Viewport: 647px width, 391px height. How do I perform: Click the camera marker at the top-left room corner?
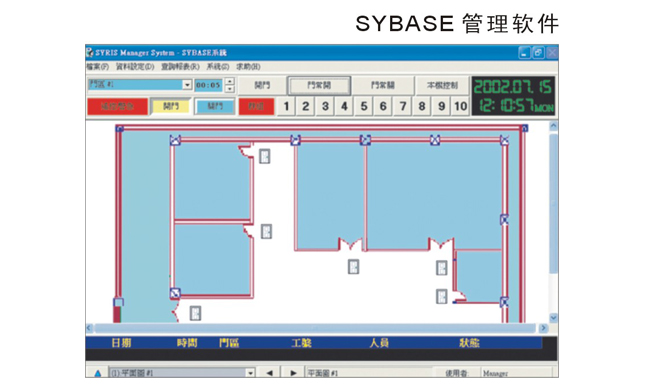pyautogui.click(x=175, y=140)
